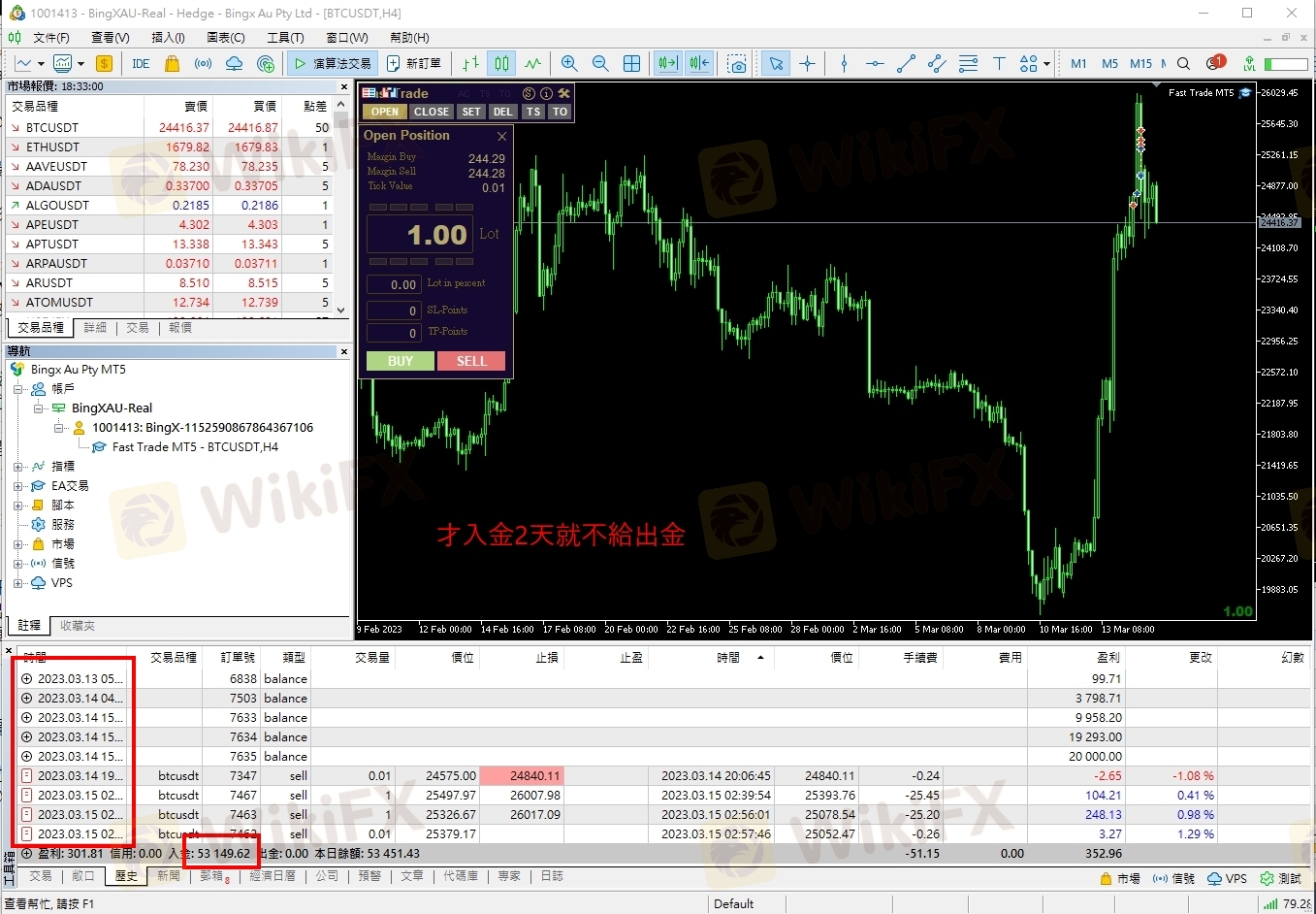Switch timeframe to M5
The image size is (1316, 914).
(1109, 64)
